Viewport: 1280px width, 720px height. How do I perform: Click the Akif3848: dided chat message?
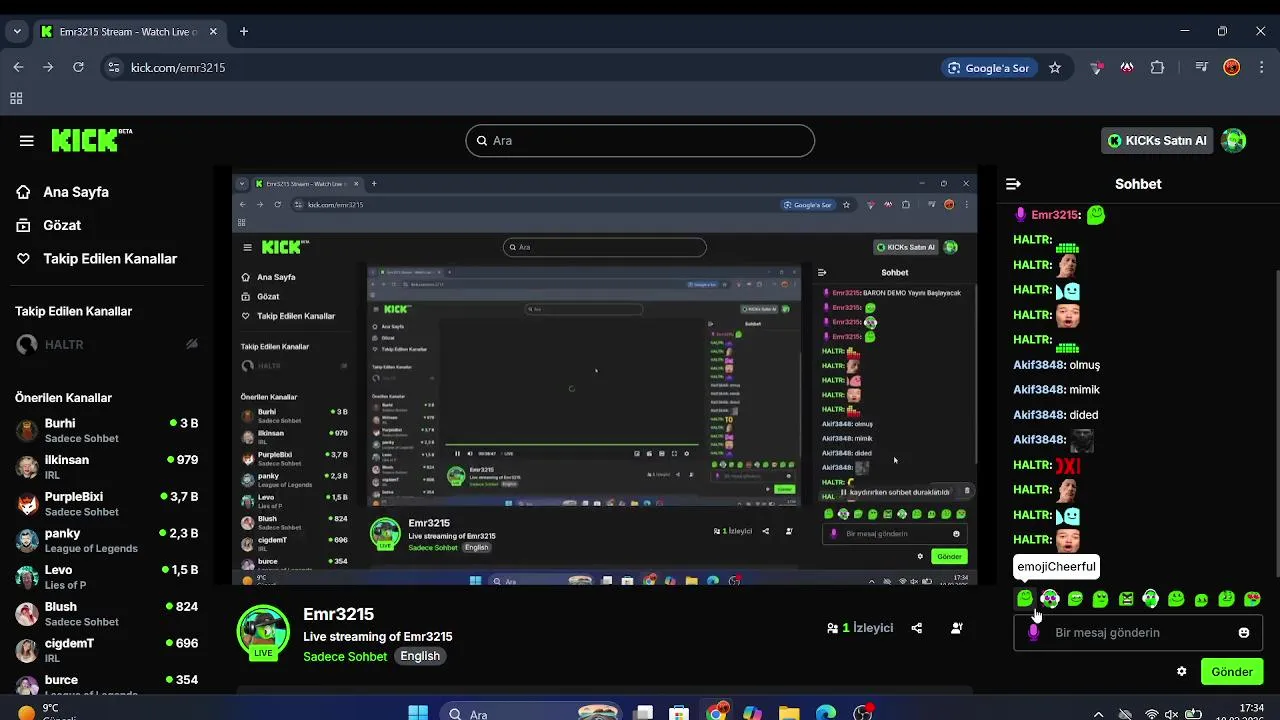(x=1056, y=415)
